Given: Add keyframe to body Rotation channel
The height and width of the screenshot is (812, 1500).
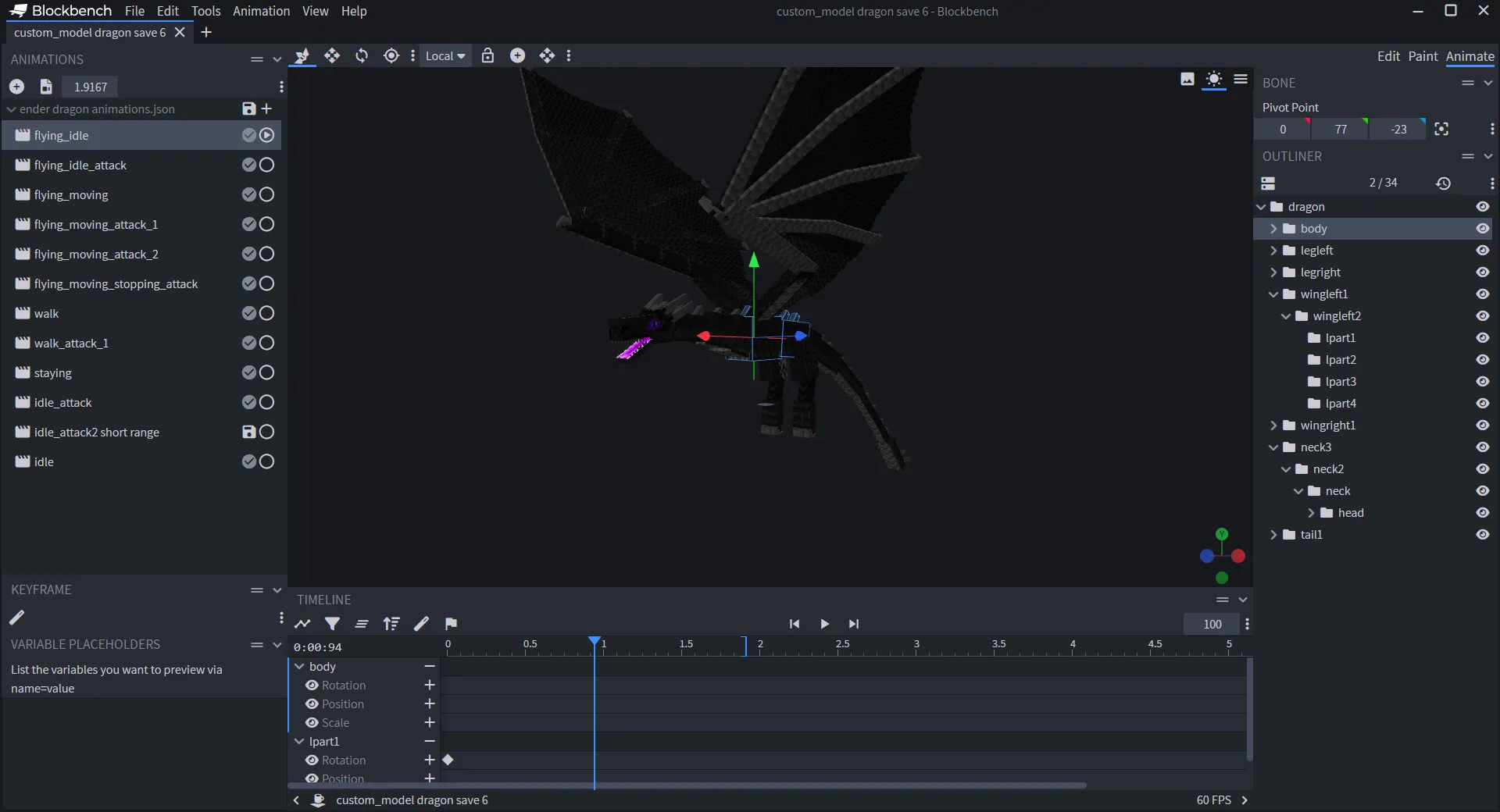Looking at the screenshot, I should pyautogui.click(x=430, y=685).
